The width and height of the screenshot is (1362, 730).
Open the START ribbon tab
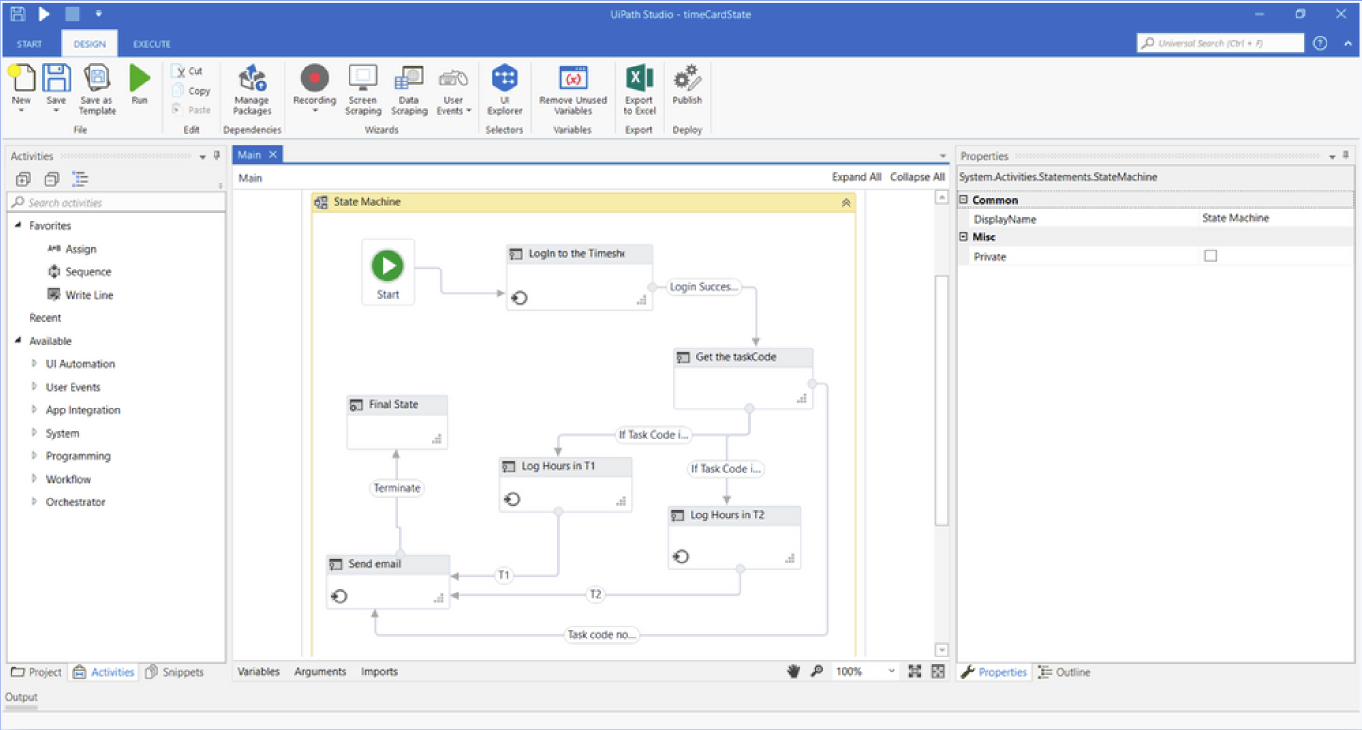[30, 44]
